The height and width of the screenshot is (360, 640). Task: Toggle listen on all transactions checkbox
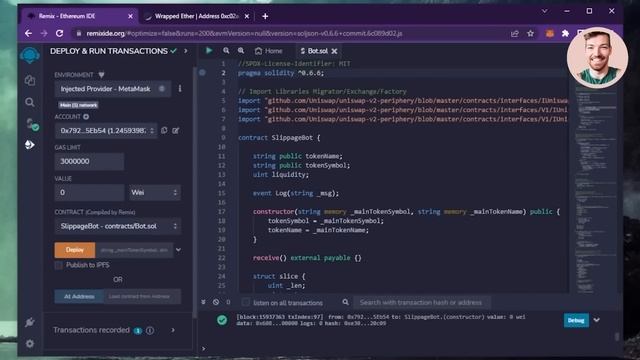click(245, 302)
